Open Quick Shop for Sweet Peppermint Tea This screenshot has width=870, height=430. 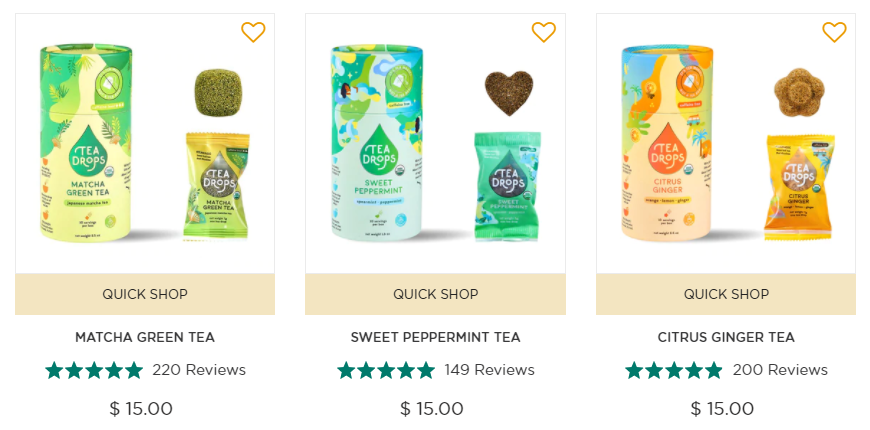pyautogui.click(x=436, y=294)
